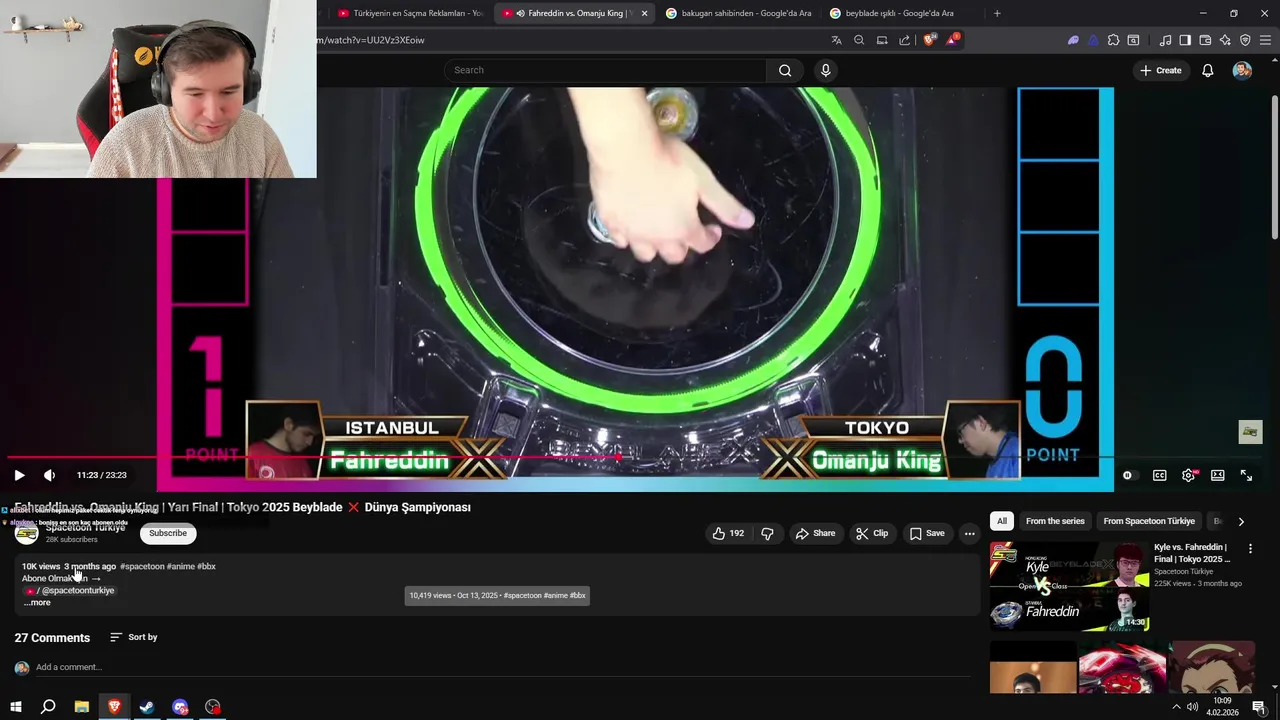Open the Share dialog for the video

coord(815,533)
